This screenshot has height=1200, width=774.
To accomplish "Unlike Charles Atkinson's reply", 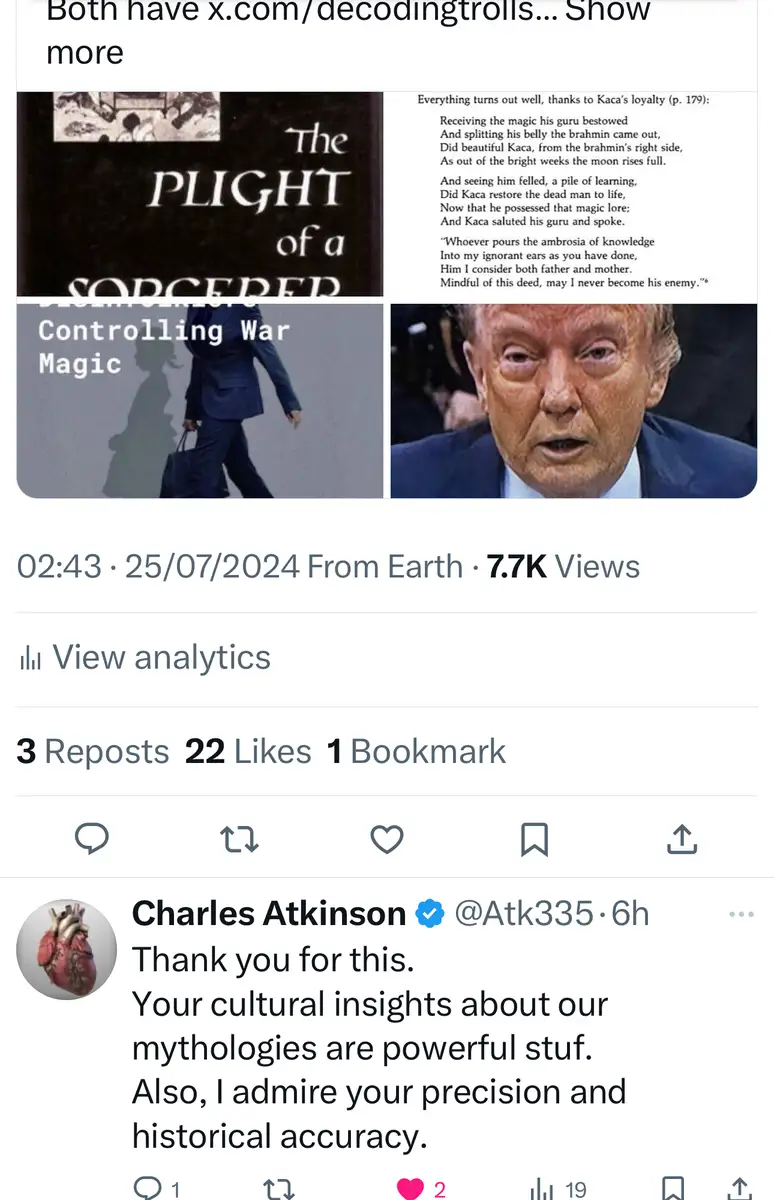I will point(421,1188).
